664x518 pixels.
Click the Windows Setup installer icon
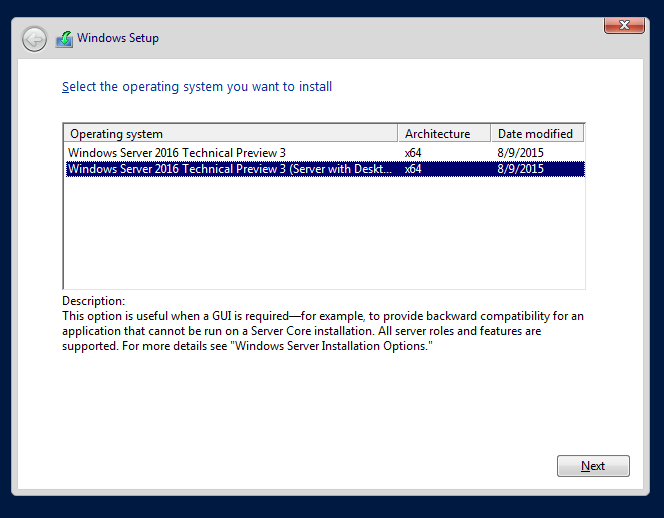click(64, 39)
